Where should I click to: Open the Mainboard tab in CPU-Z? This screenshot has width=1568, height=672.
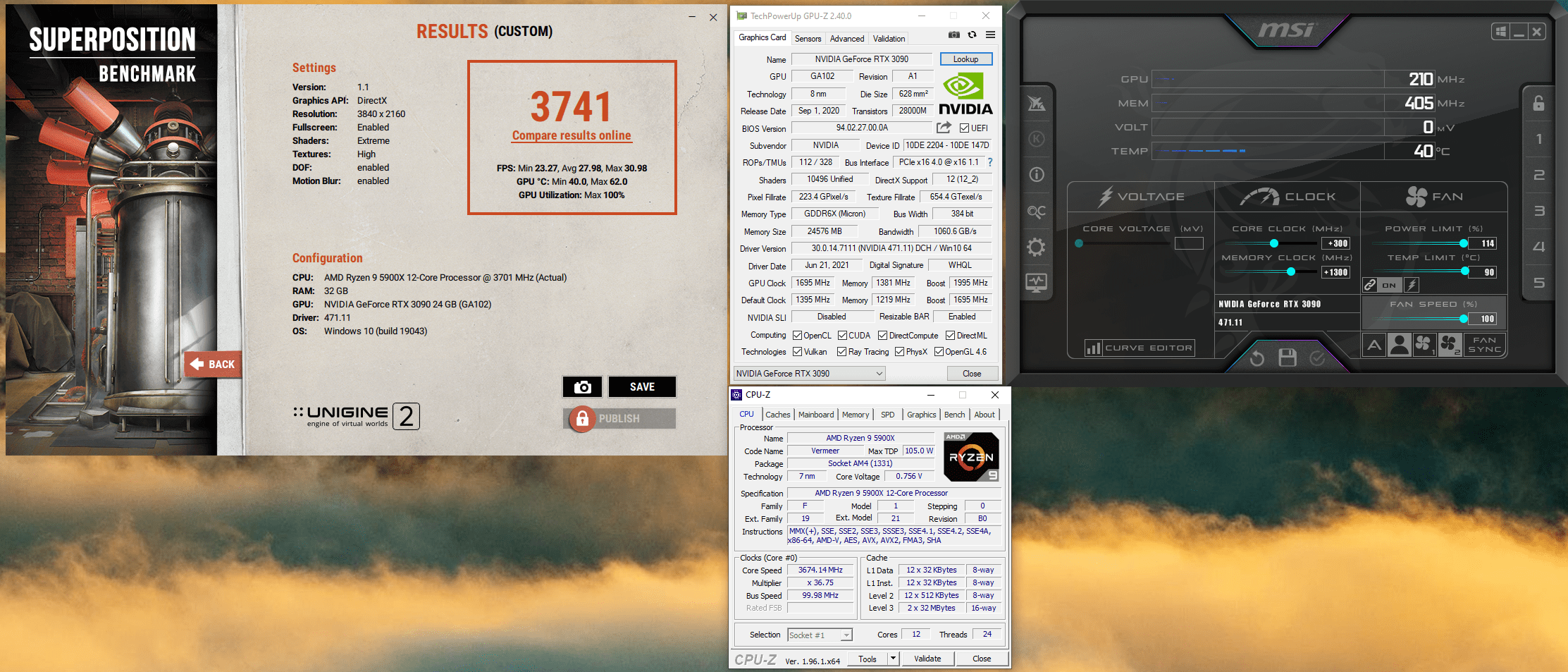click(x=816, y=415)
